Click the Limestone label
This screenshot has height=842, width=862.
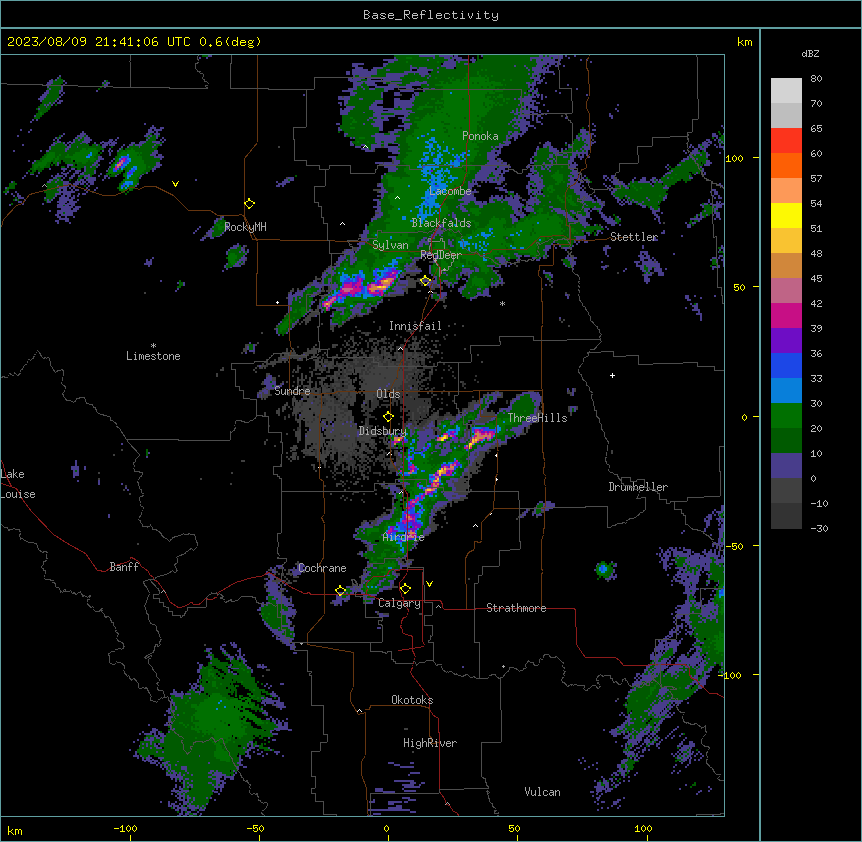coord(153,356)
